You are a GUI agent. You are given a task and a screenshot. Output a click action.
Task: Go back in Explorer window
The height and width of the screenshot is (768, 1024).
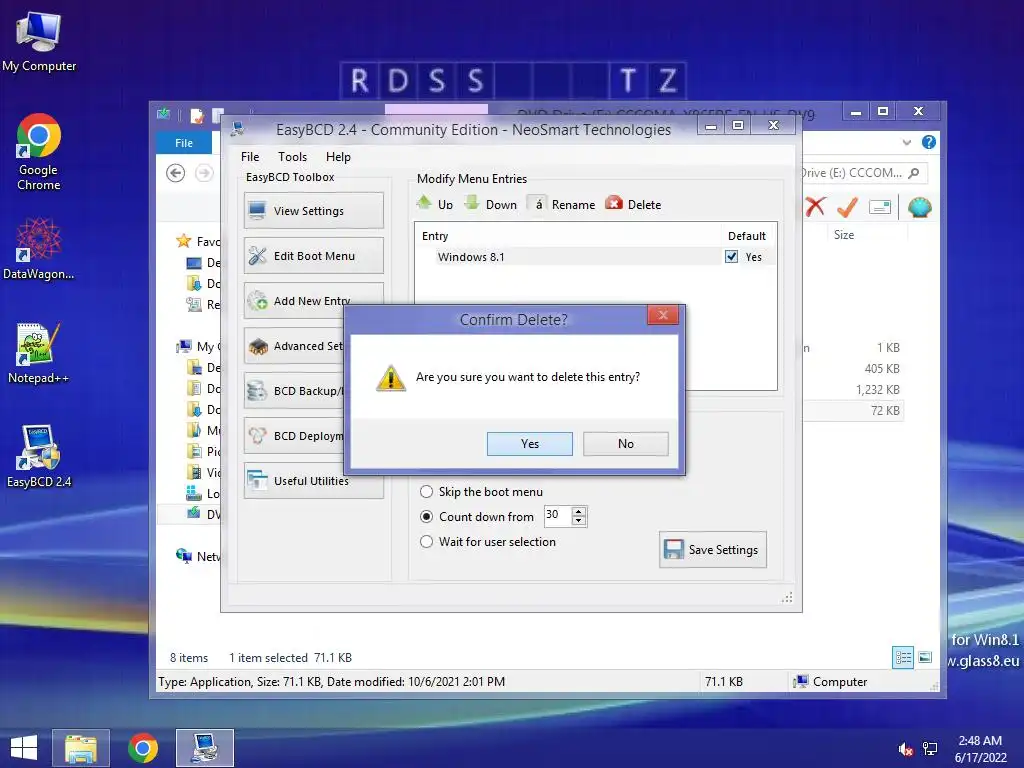(x=176, y=173)
